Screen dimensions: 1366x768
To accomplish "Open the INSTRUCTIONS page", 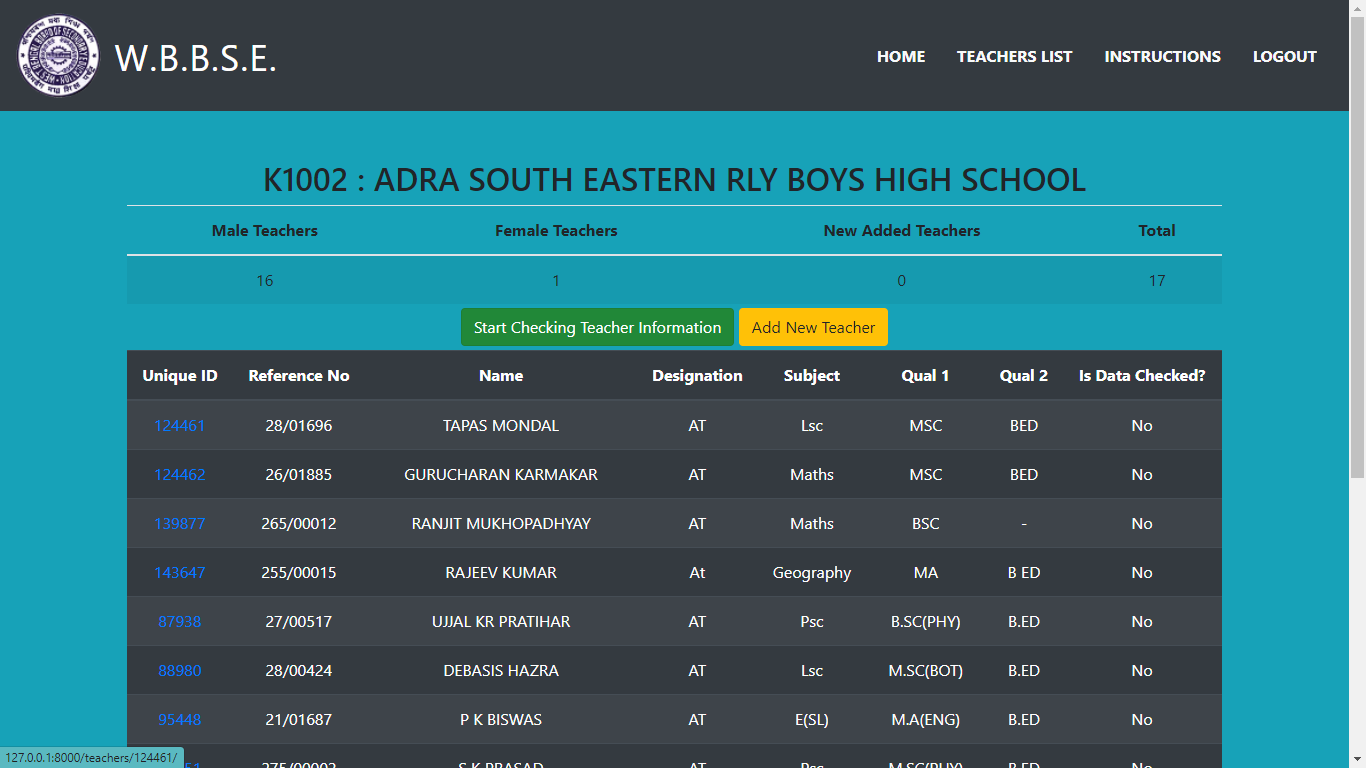I will (1162, 57).
